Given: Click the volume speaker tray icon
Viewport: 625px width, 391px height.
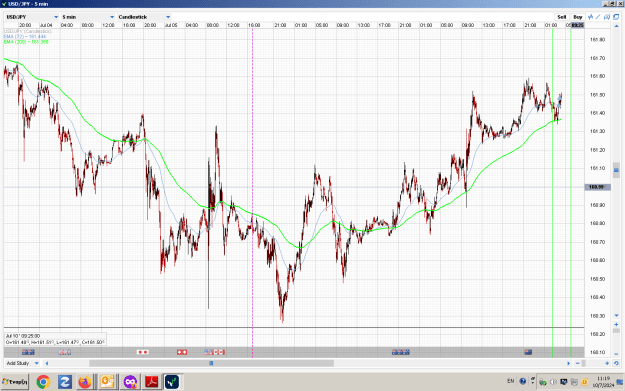Looking at the screenshot, I should [553, 382].
